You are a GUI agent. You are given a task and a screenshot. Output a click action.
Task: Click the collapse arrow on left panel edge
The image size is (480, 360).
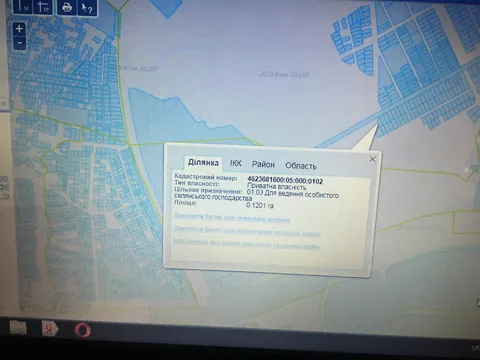point(4,104)
